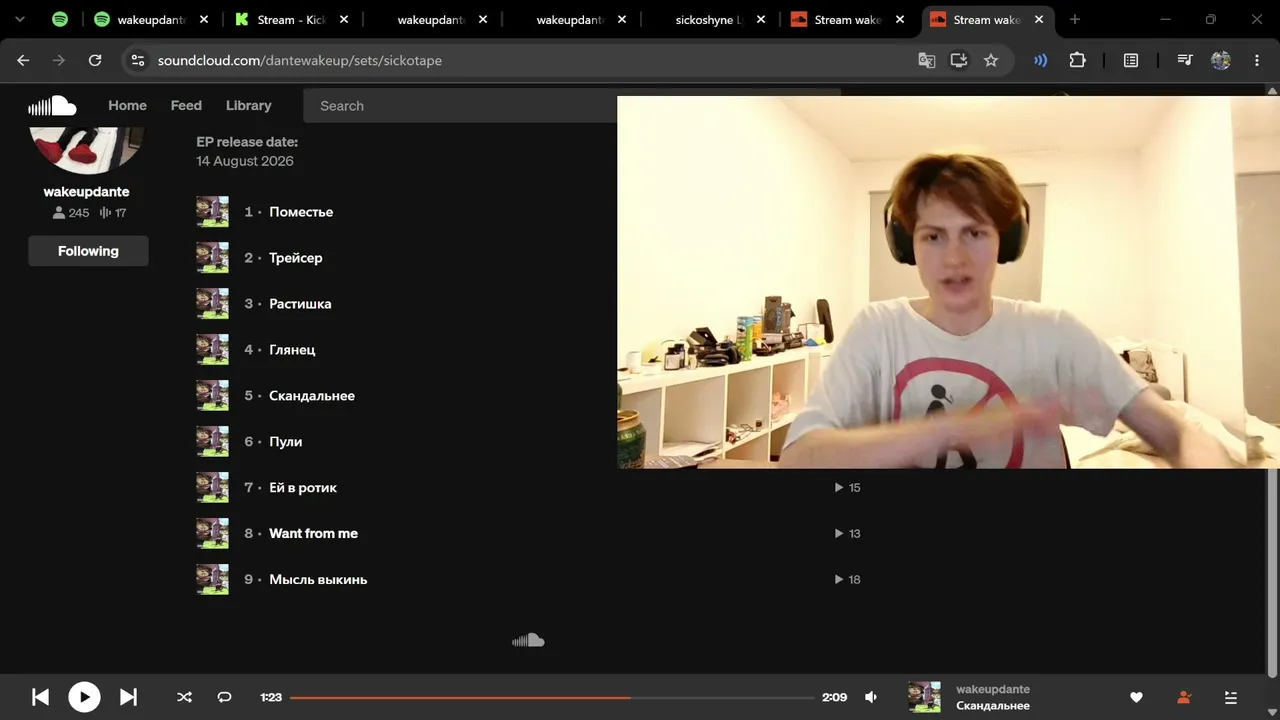This screenshot has height=720, width=1280.
Task: Switch to the Stream - Kick tab
Action: [290, 19]
